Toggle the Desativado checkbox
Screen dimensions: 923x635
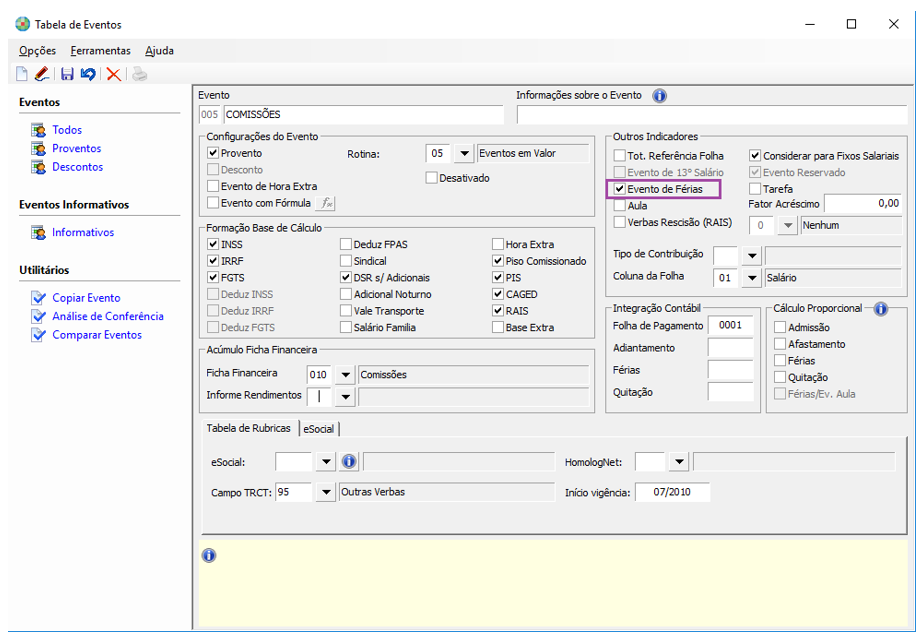pos(431,178)
